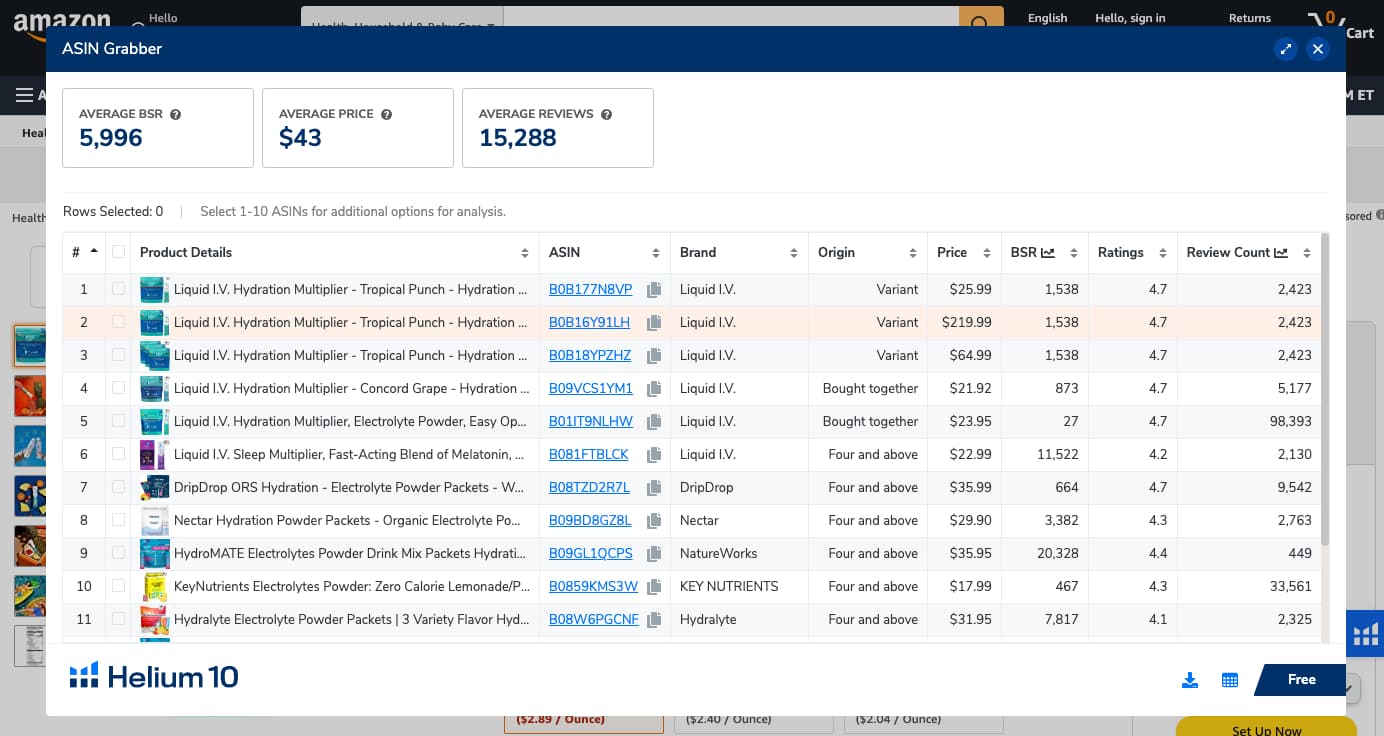Select the checkbox for row 2
This screenshot has width=1384, height=736.
(119, 322)
